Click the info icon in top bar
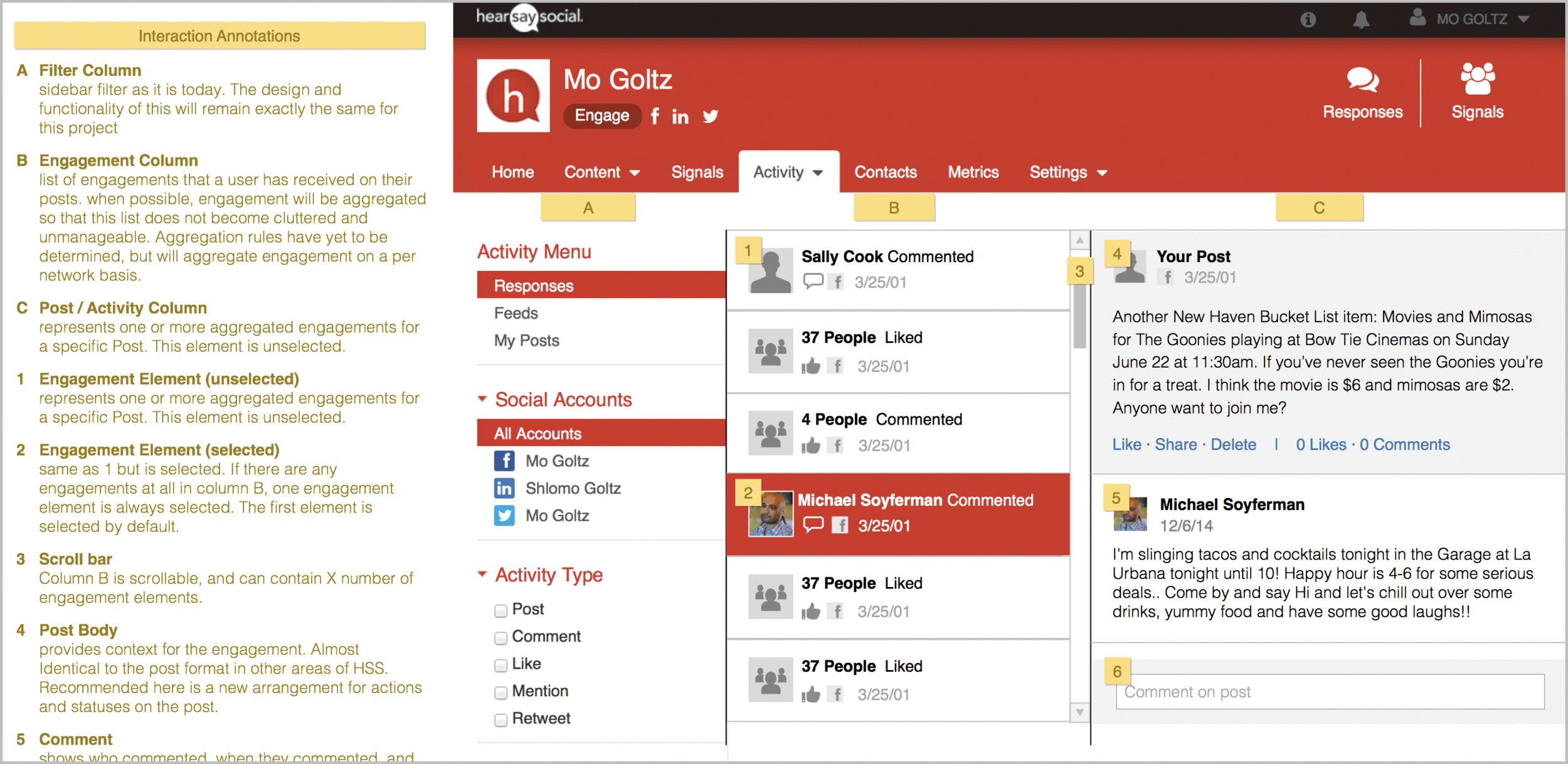The width and height of the screenshot is (1568, 764). pyautogui.click(x=1308, y=19)
